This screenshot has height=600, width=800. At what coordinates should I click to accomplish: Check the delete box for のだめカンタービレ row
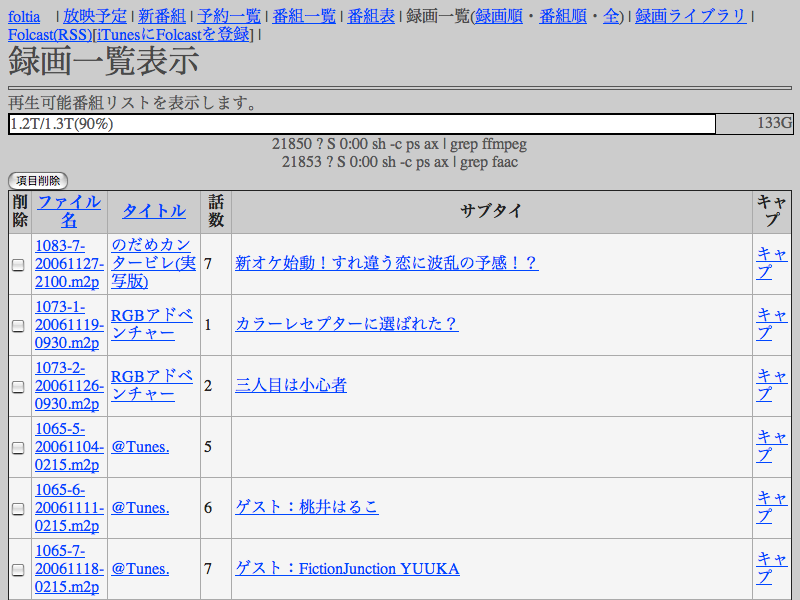coord(18,265)
